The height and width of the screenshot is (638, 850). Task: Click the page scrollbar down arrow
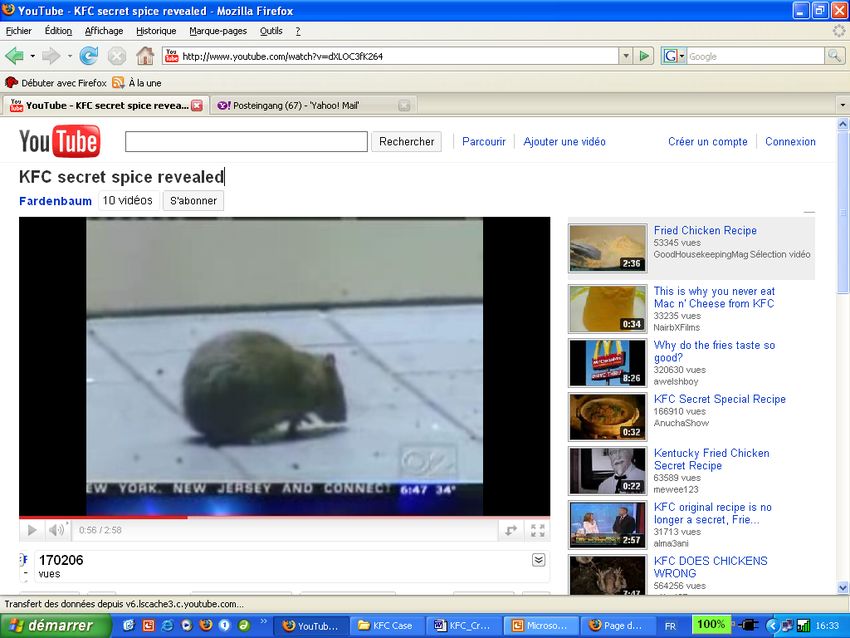point(843,588)
